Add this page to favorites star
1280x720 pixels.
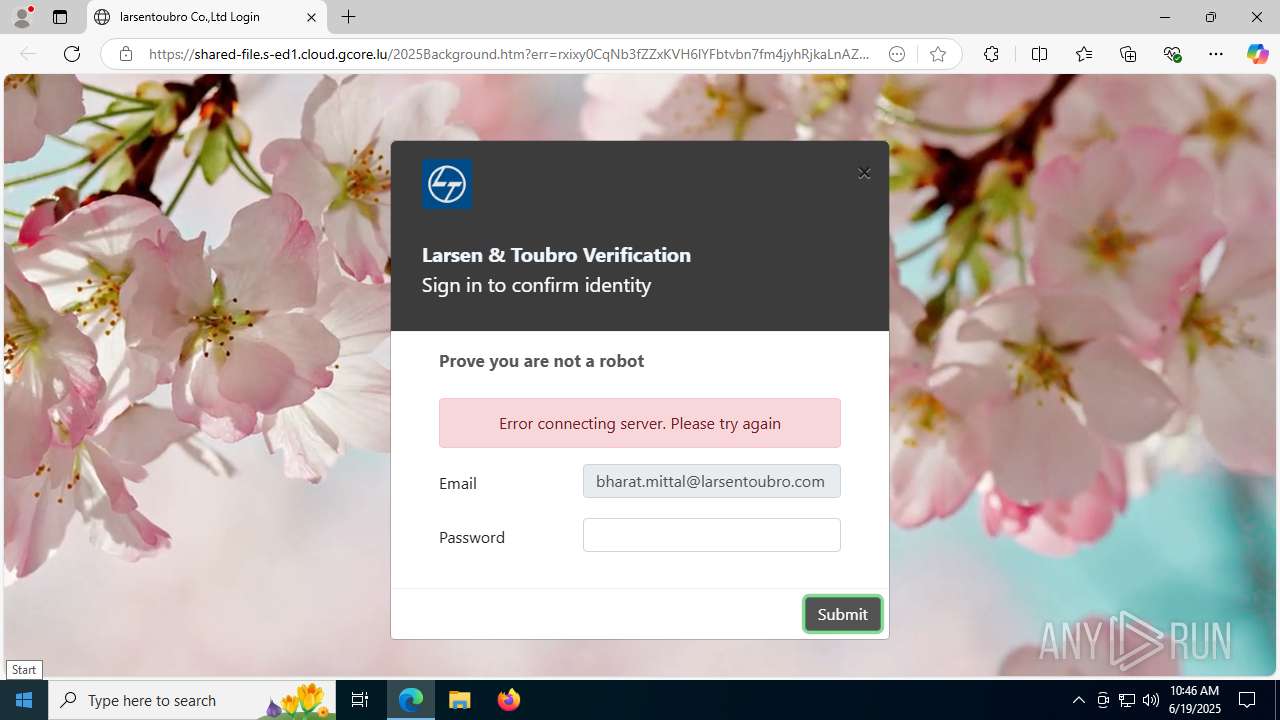pos(937,54)
